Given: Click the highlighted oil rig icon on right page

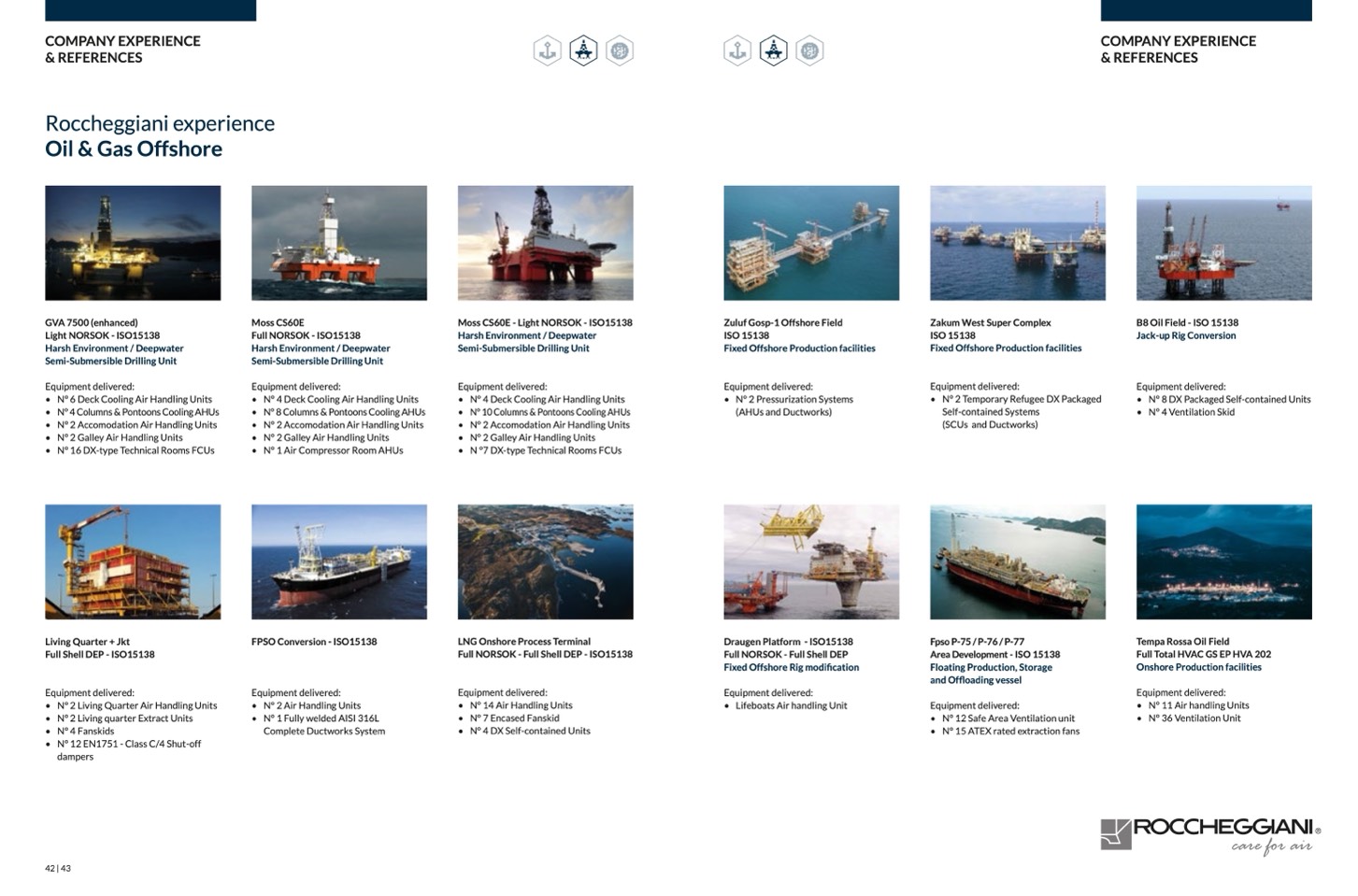Looking at the screenshot, I should click(773, 50).
